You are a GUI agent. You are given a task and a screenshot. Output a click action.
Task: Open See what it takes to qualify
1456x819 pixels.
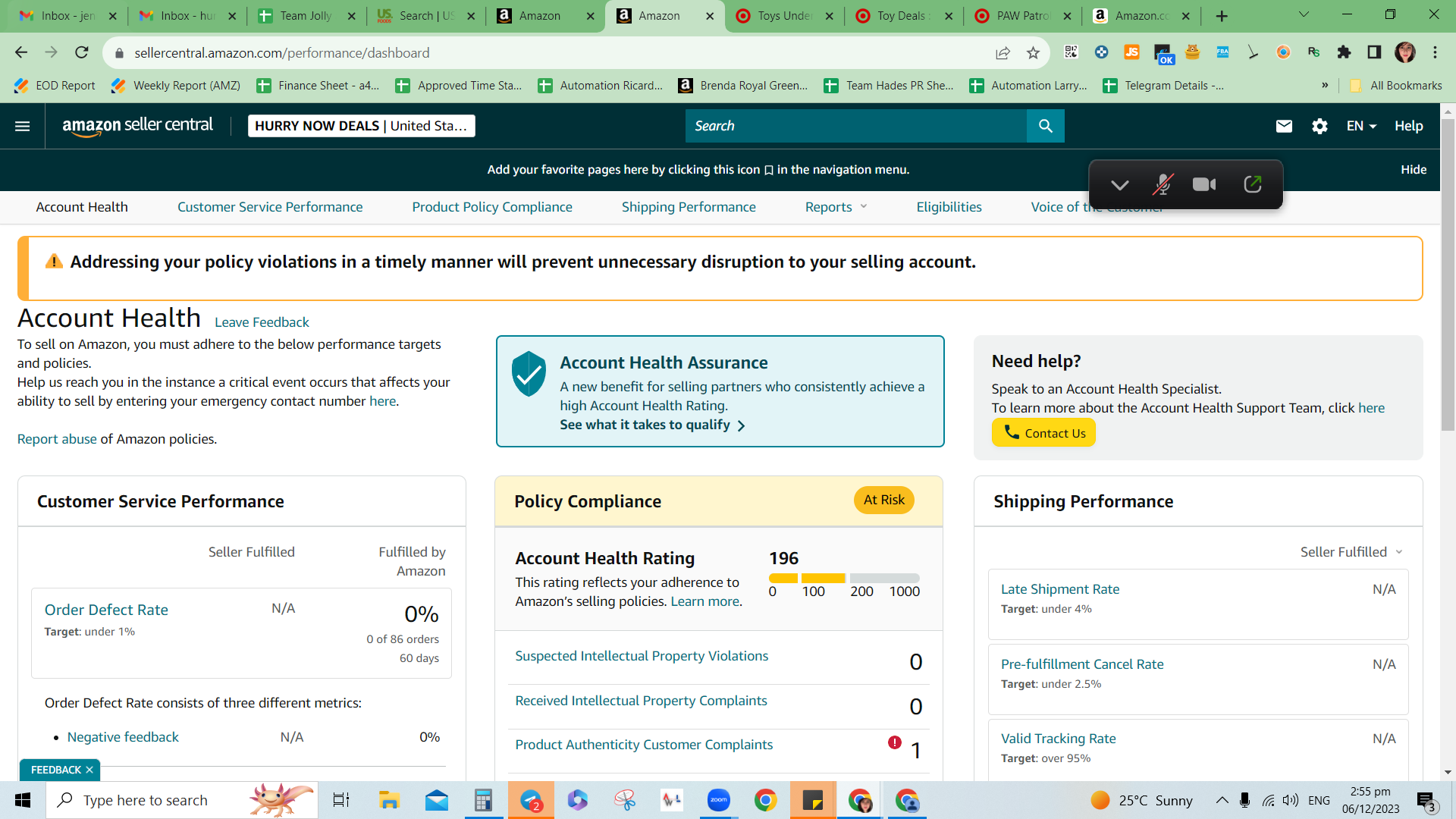click(652, 425)
